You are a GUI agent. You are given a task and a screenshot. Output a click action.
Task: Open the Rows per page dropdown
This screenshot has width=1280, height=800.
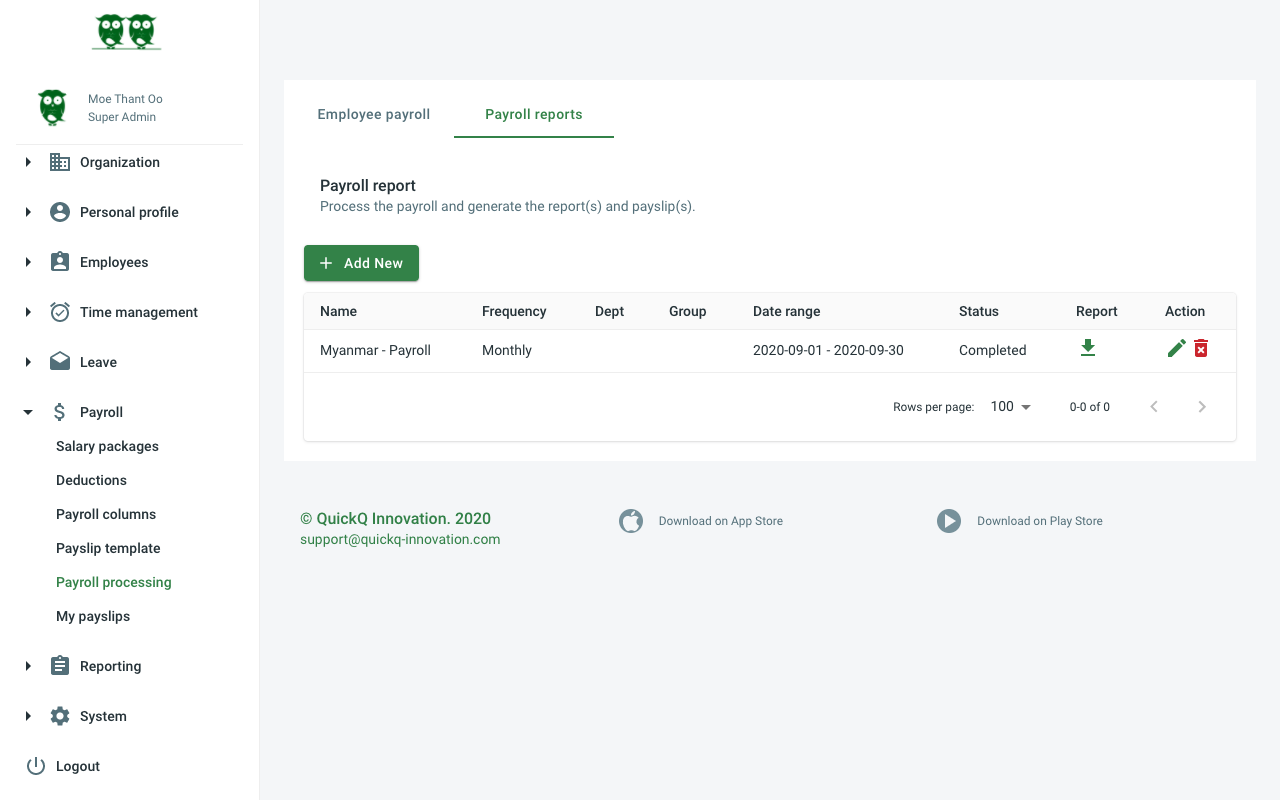coord(1010,407)
